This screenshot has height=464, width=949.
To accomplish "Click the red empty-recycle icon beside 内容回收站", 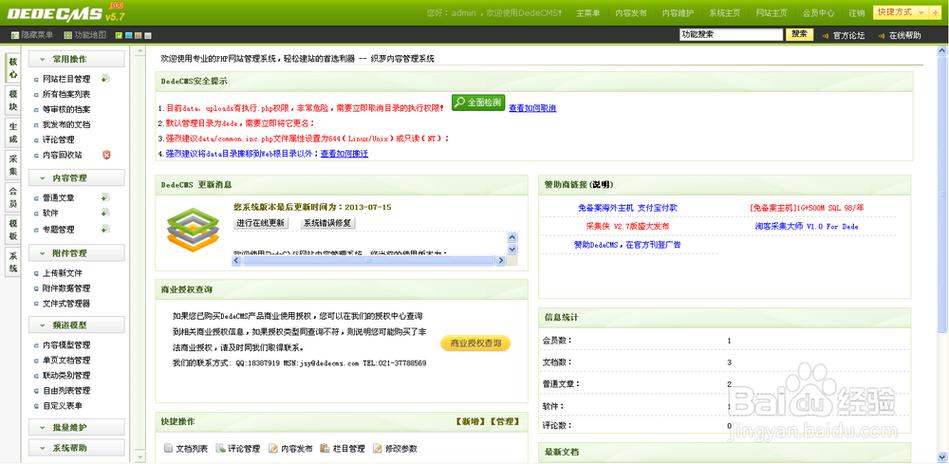I will coord(106,155).
